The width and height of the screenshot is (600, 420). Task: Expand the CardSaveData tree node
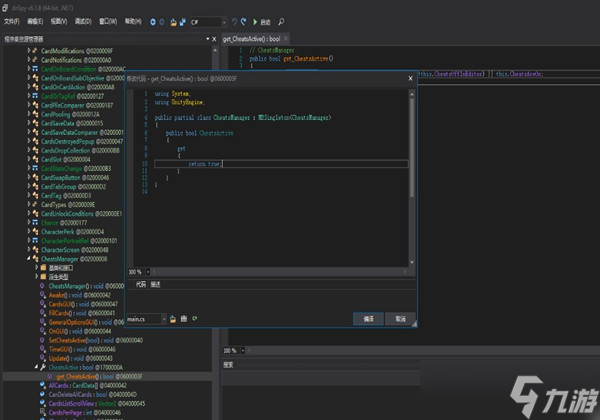[x=29, y=123]
